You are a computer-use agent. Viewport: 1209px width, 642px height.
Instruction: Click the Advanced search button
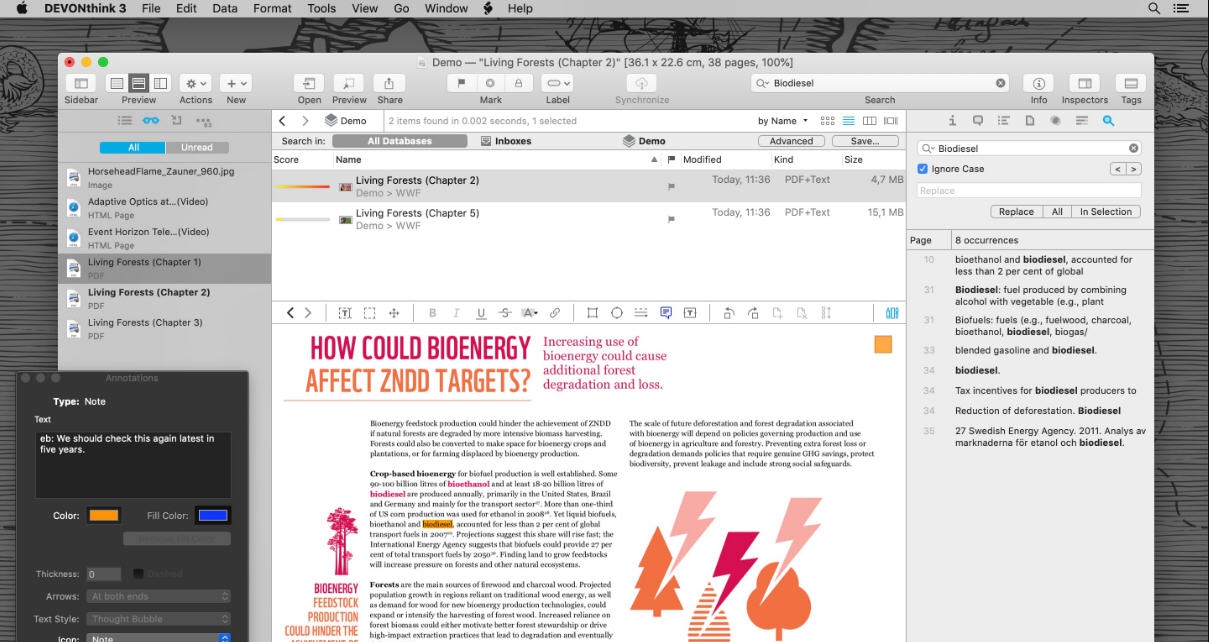790,140
